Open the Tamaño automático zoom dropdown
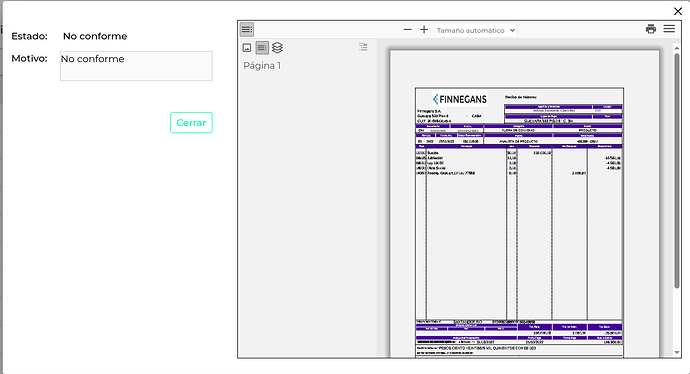The width and height of the screenshot is (690, 374). [x=476, y=30]
